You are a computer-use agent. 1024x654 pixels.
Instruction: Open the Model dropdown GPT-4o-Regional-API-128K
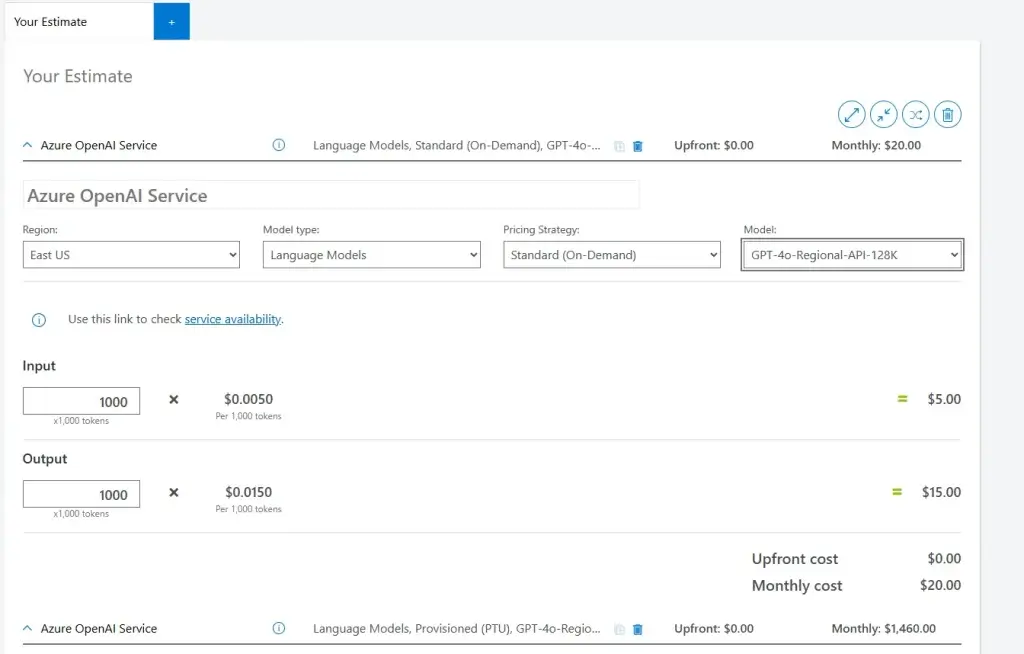(x=852, y=255)
